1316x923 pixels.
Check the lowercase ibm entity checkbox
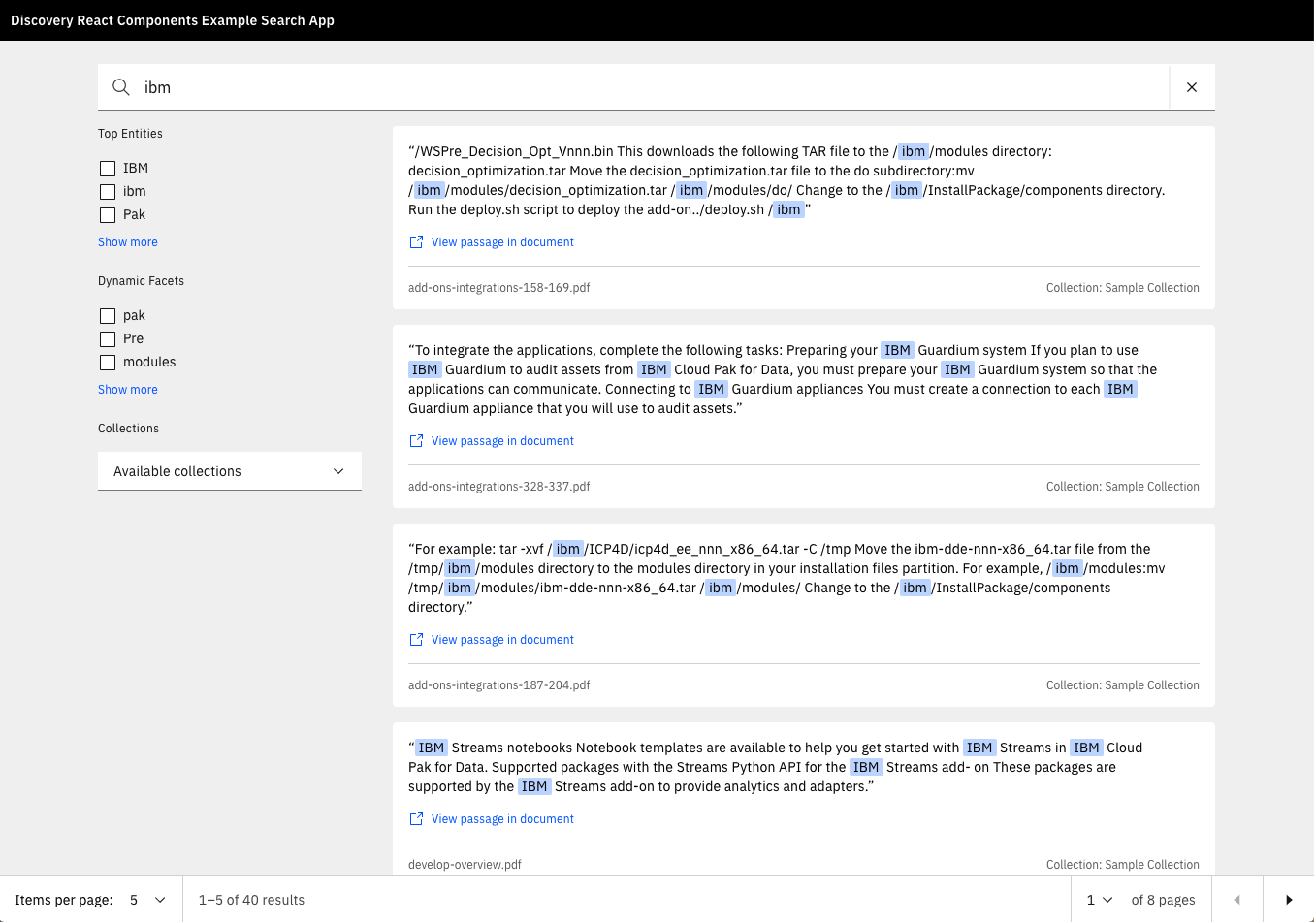[108, 192]
